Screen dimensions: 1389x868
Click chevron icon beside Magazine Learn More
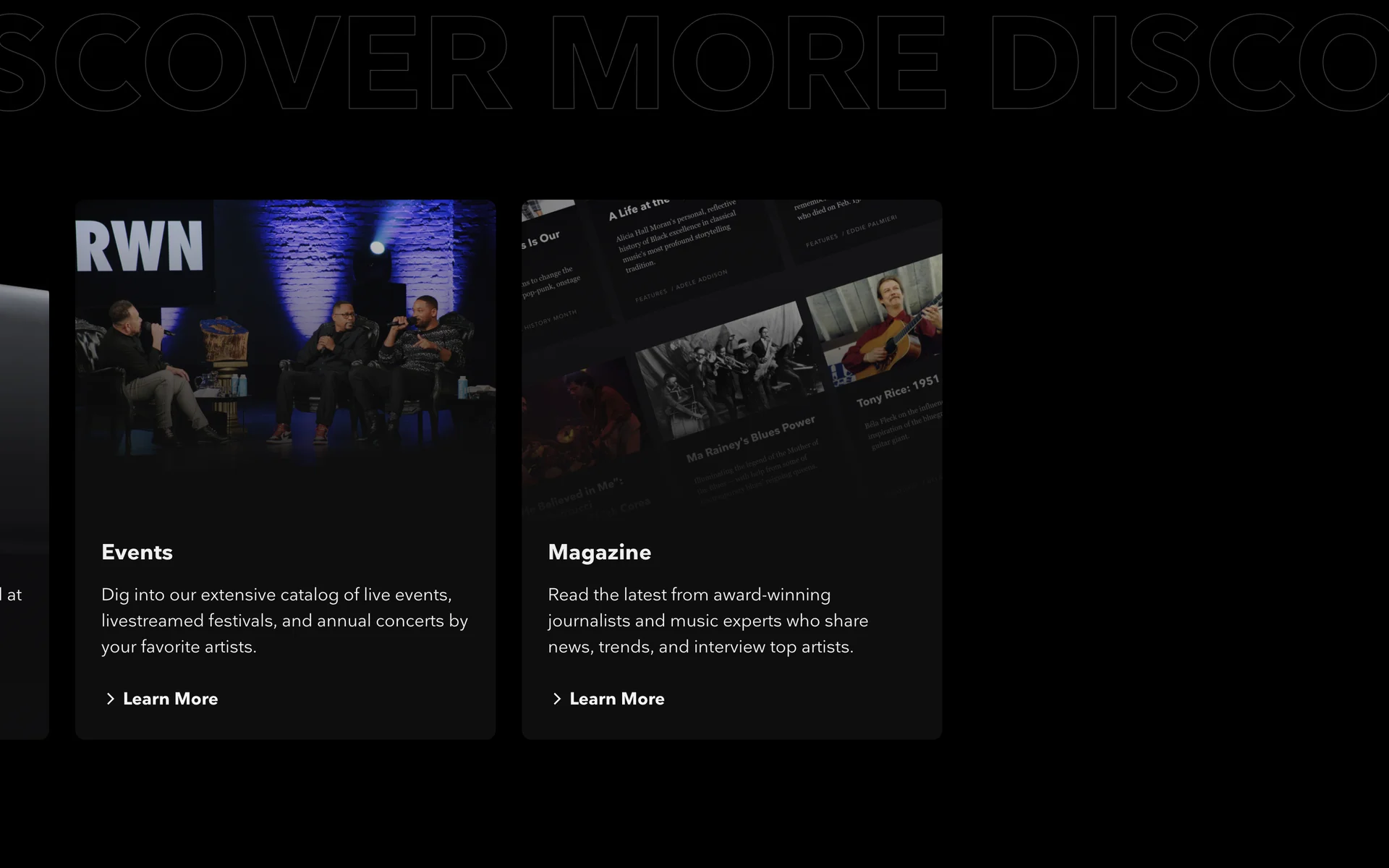point(556,699)
